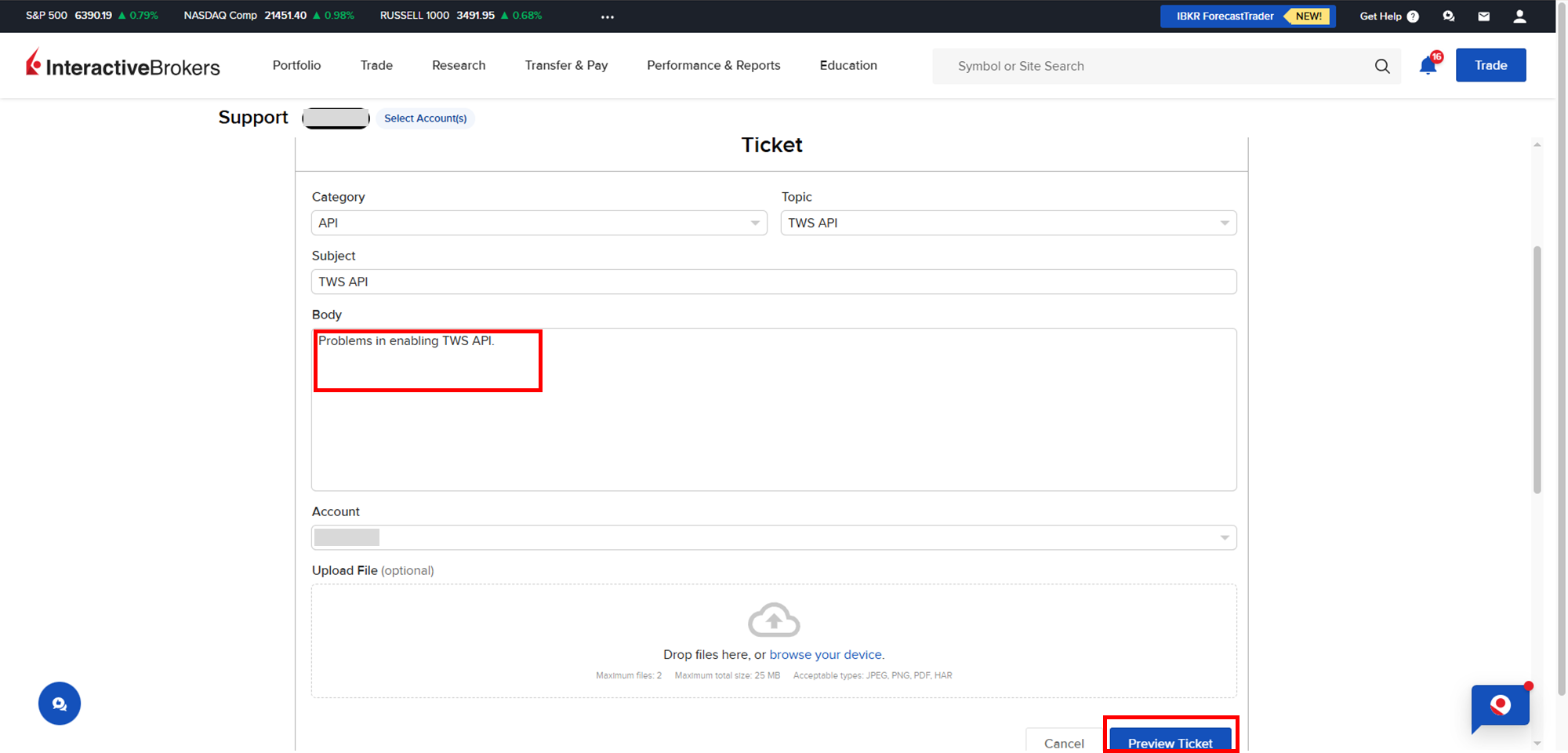Viewport: 1568px width, 753px height.
Task: Click the search magnifier icon
Action: 1382,67
